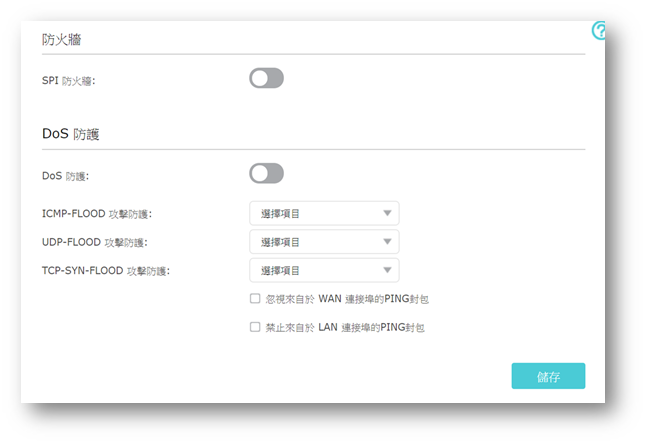Open the TCP-SYN-FLOOD 攻擊防護 dropdown
Viewport: 647px width, 445px height.
pyautogui.click(x=323, y=270)
